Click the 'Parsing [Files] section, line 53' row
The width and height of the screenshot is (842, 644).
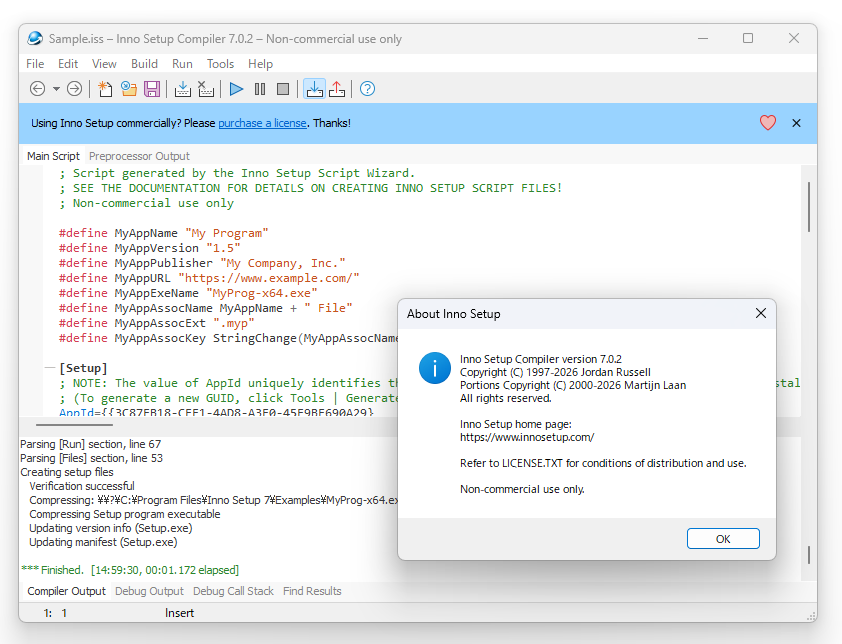(91, 458)
